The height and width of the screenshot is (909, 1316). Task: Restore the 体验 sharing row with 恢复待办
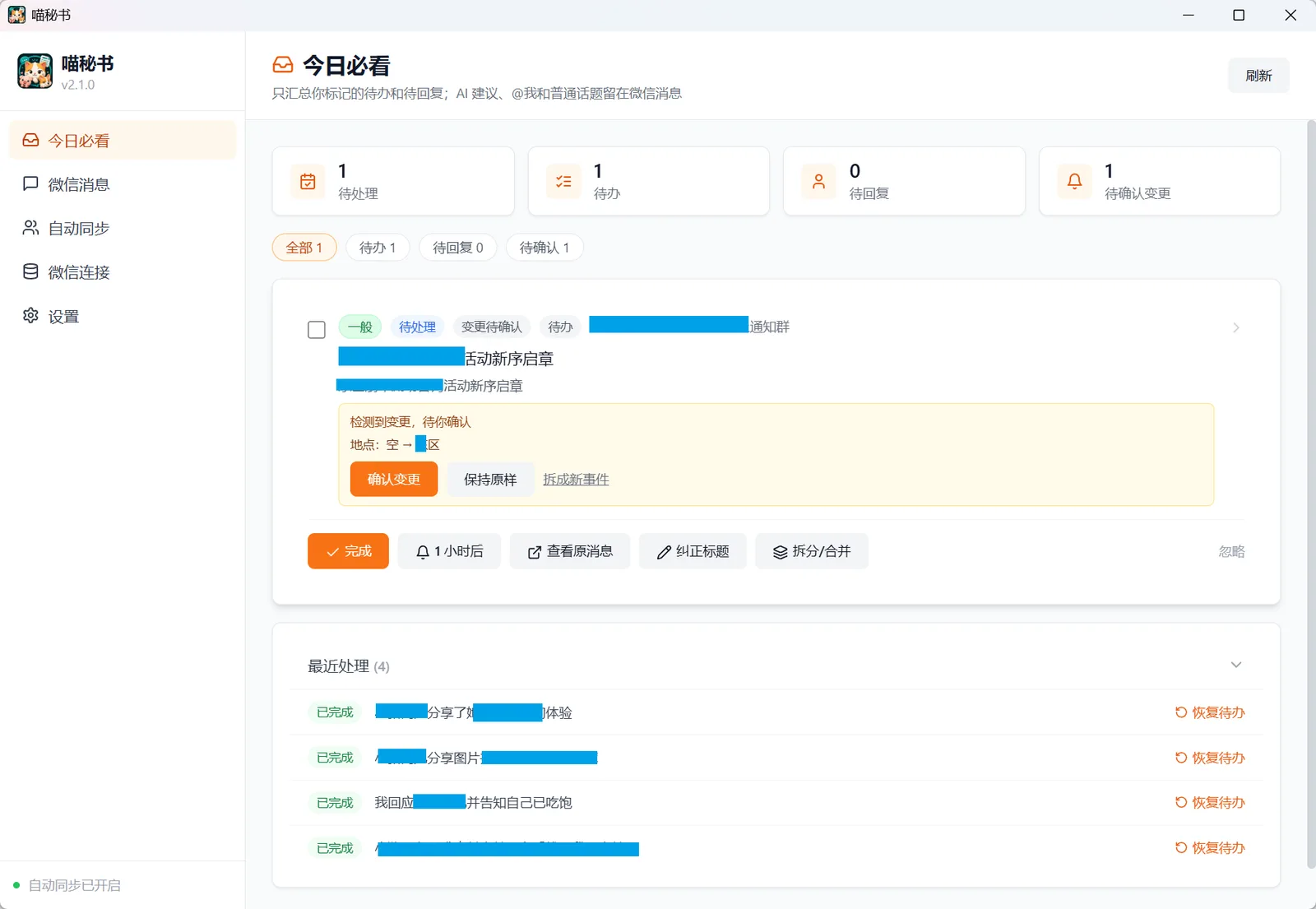click(x=1210, y=712)
